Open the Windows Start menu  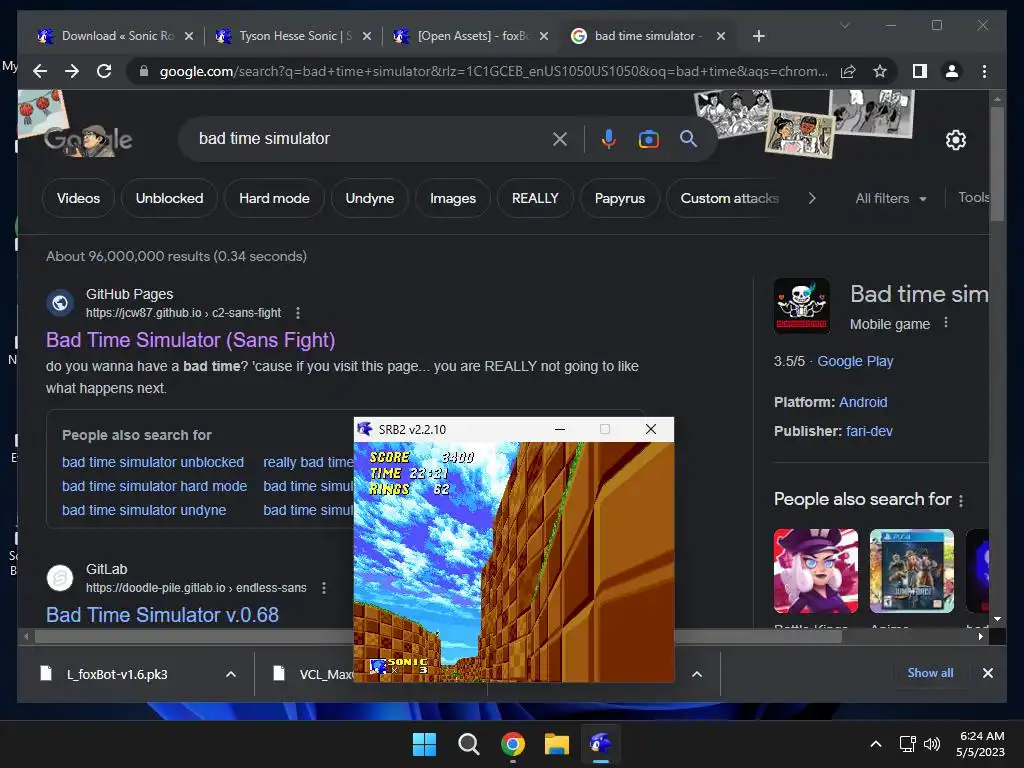coord(424,744)
